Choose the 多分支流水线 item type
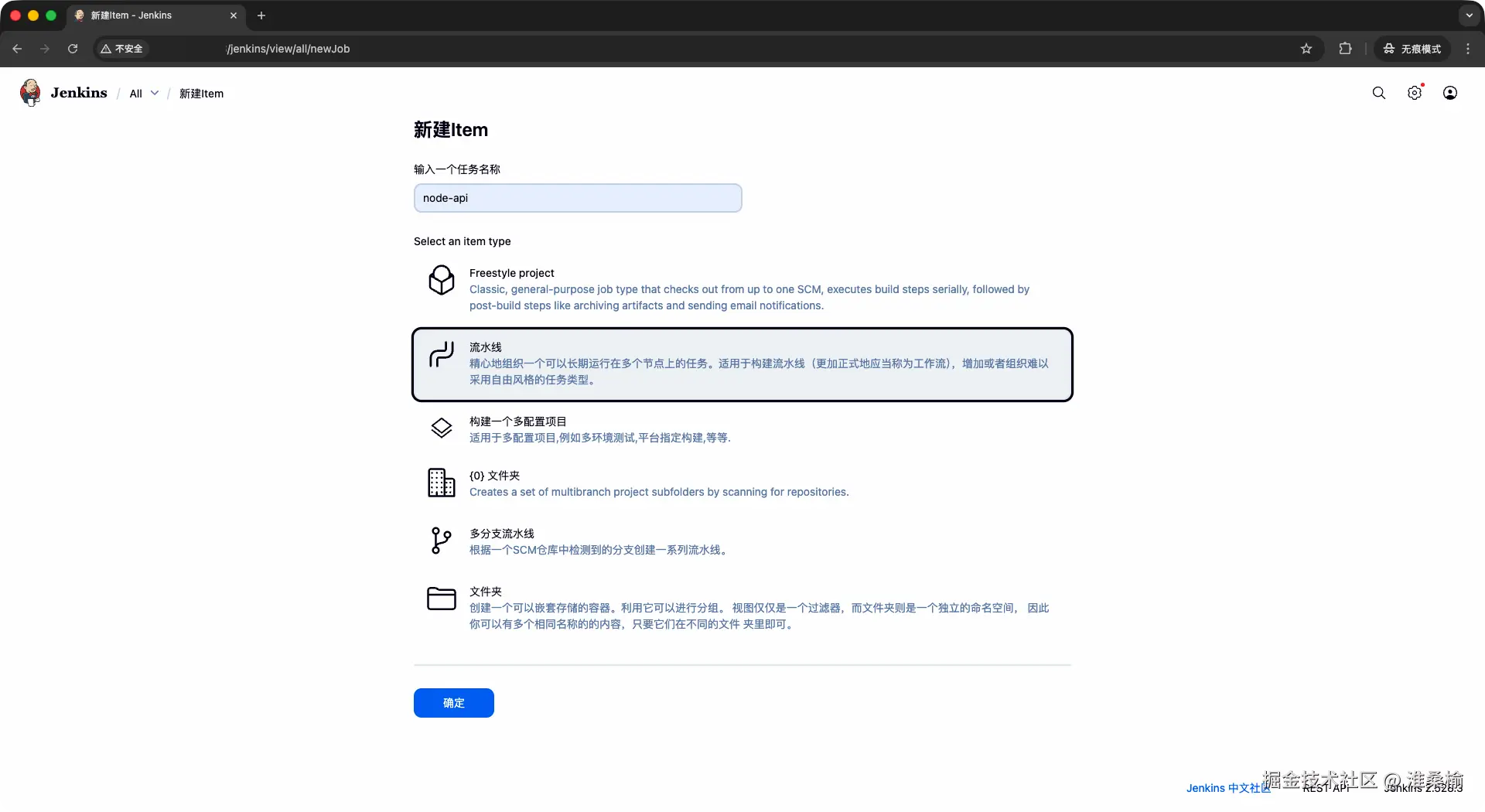Viewport: 1485px width, 812px height. click(742, 541)
